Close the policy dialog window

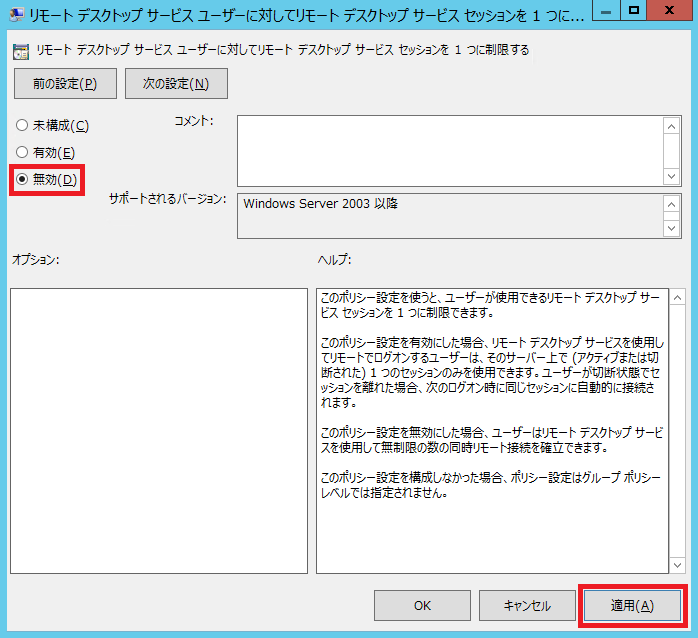(669, 11)
